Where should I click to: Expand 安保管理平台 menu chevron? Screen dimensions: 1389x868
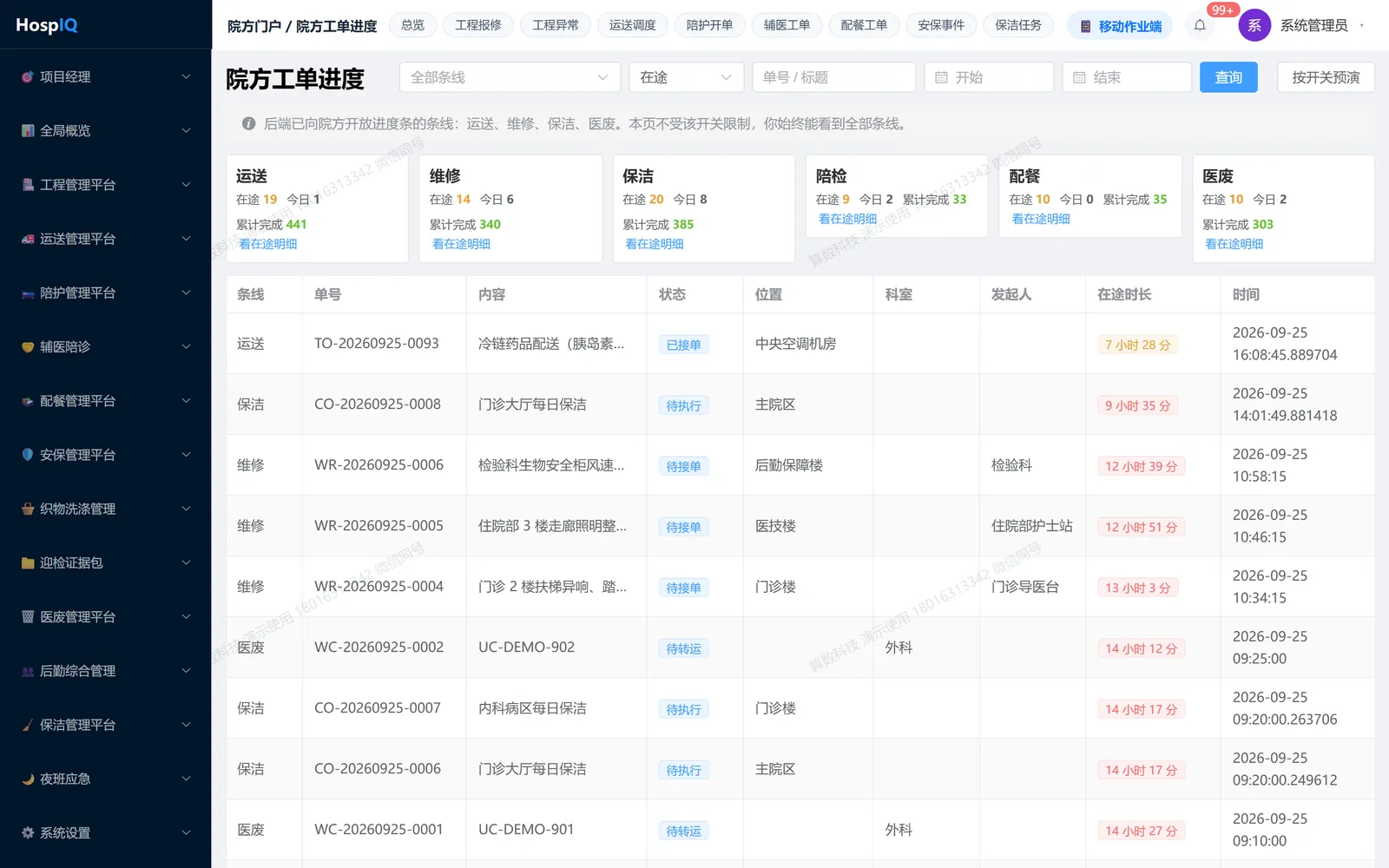[x=186, y=454]
